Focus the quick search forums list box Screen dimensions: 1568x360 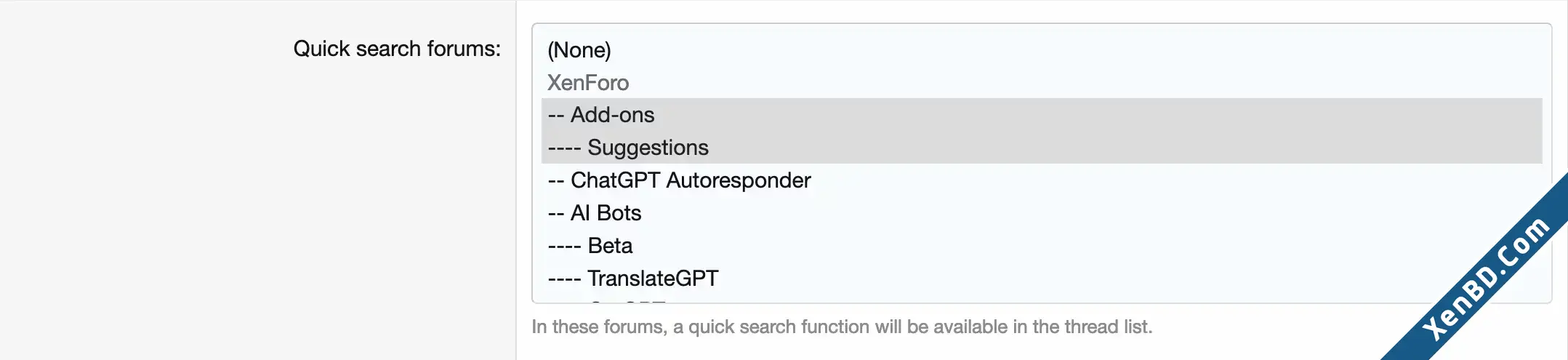(1042, 163)
